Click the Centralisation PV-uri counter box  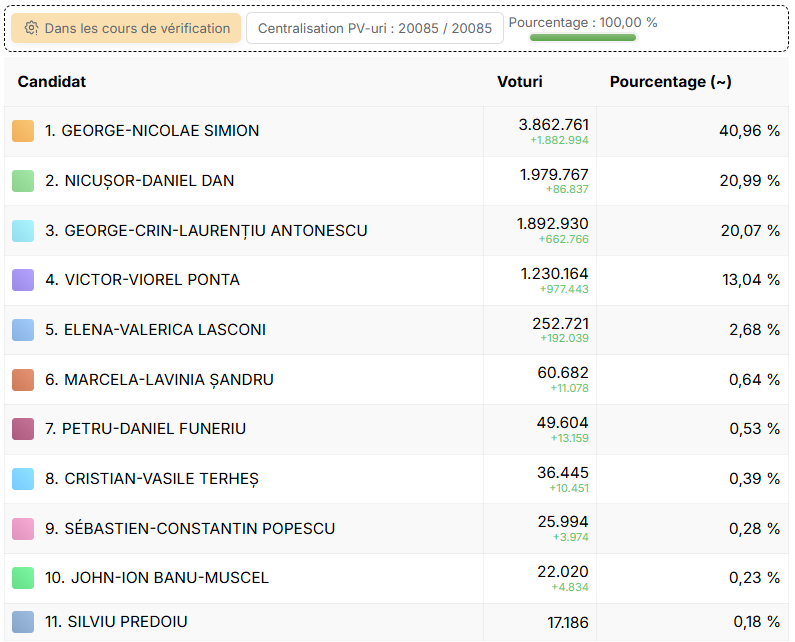(x=374, y=28)
